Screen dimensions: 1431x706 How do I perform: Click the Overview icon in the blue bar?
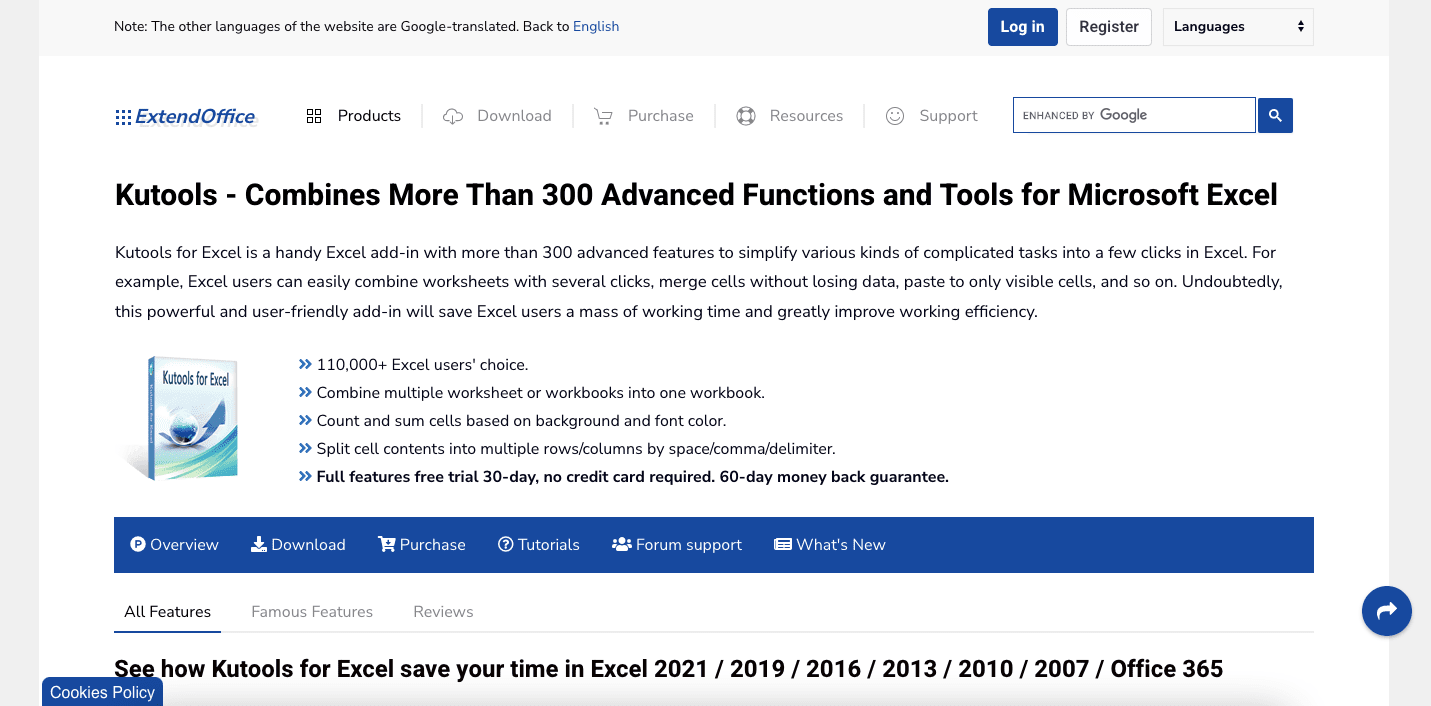pos(138,545)
